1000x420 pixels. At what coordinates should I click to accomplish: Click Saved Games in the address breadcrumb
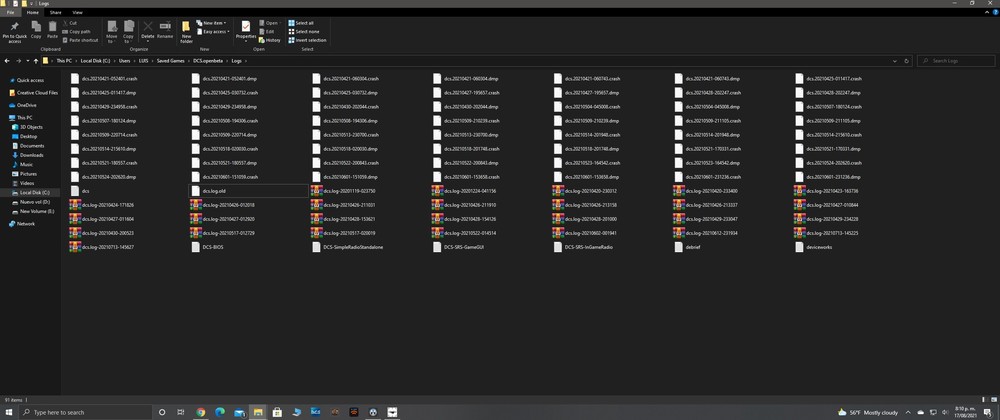(x=168, y=61)
